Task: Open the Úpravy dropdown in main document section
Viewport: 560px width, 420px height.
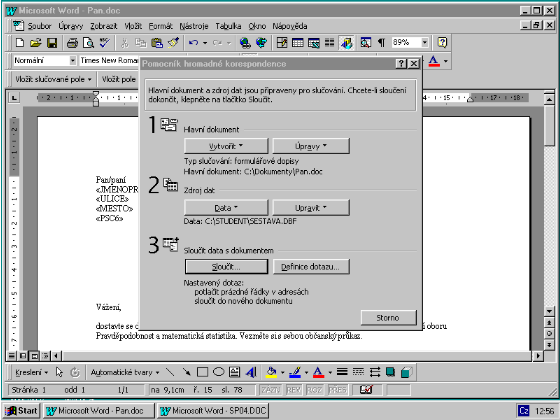Action: click(311, 146)
